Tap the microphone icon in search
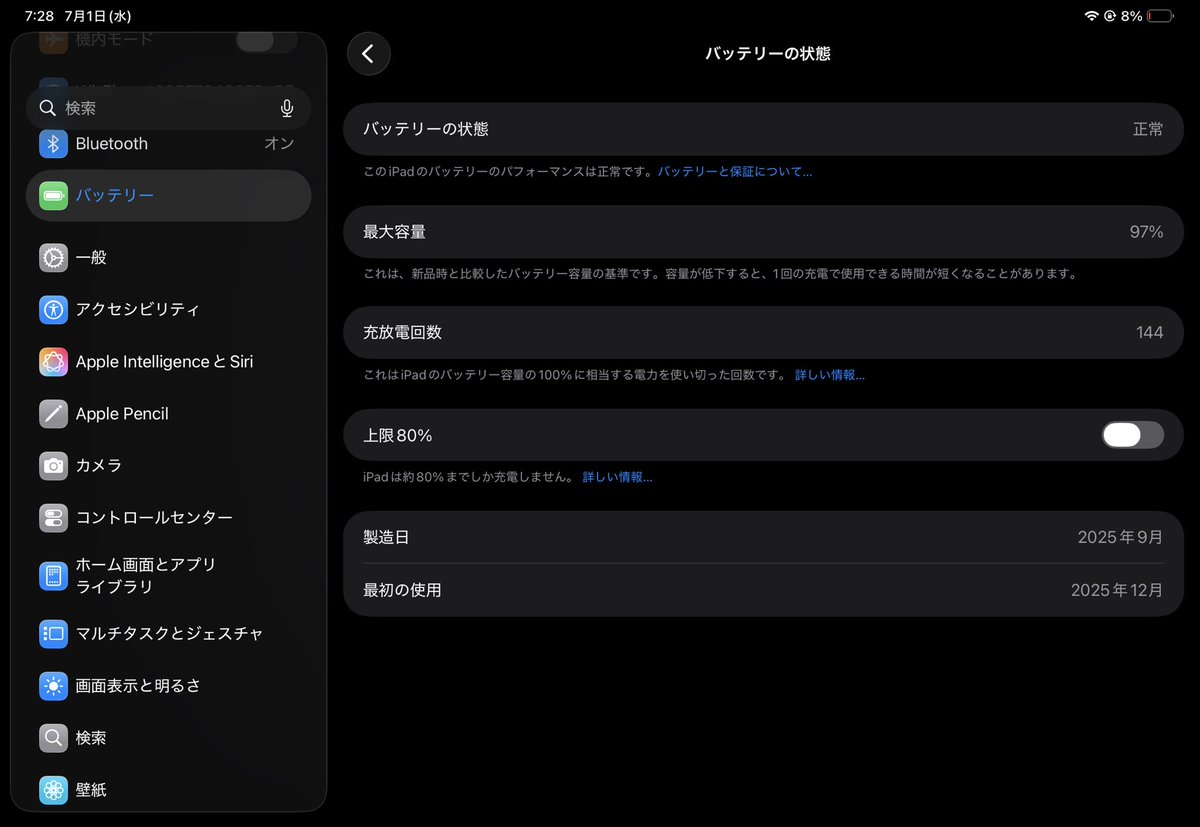This screenshot has width=1200, height=827. tap(287, 108)
